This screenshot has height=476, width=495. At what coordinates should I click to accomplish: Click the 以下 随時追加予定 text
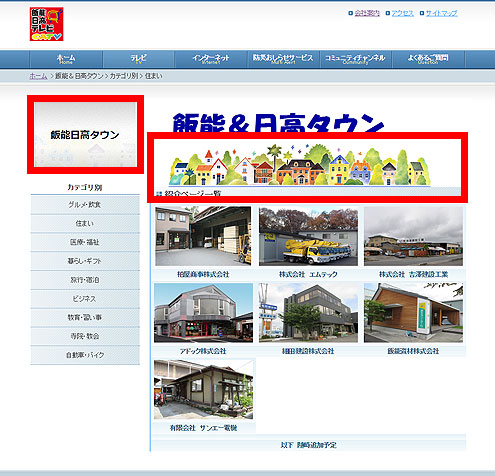309,445
